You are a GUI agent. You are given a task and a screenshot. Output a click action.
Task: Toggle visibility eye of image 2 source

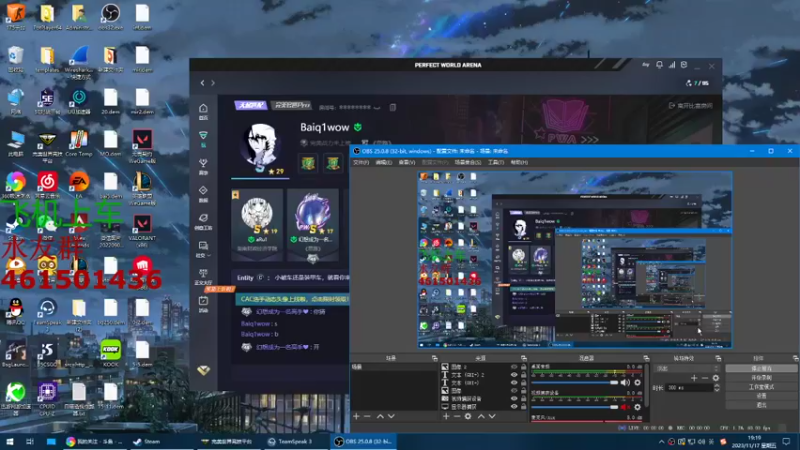[x=514, y=367]
